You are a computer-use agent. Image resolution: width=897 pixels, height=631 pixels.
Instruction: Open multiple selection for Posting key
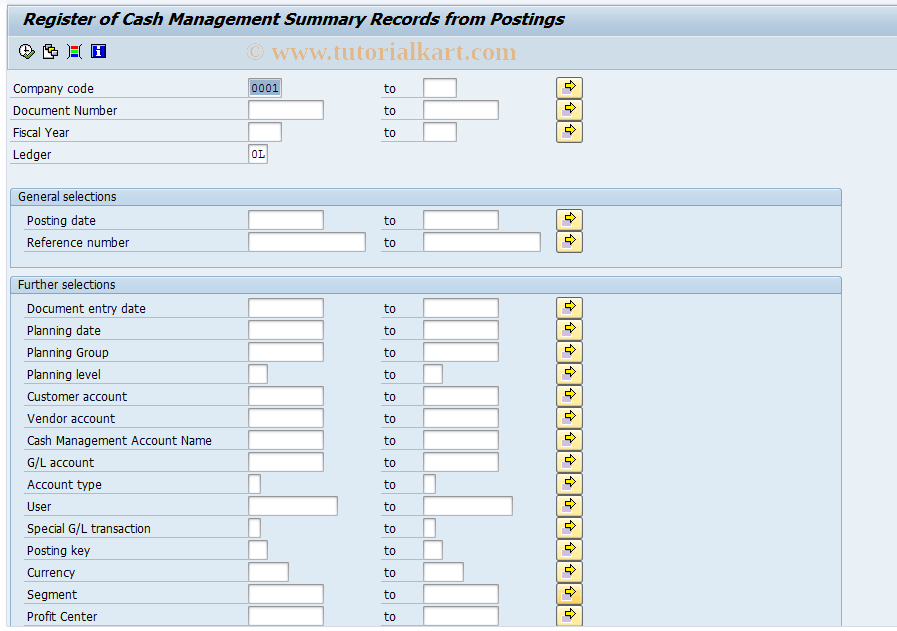click(569, 550)
